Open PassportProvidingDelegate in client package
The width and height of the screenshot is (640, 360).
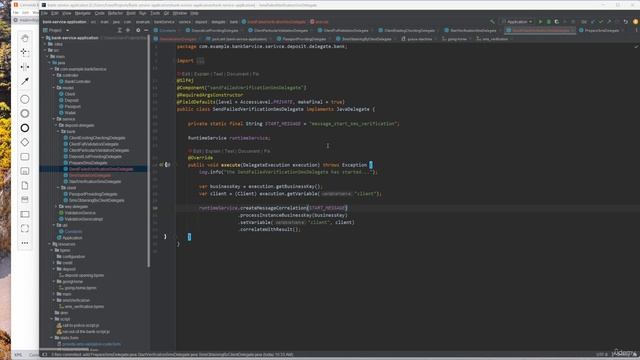pos(93,194)
